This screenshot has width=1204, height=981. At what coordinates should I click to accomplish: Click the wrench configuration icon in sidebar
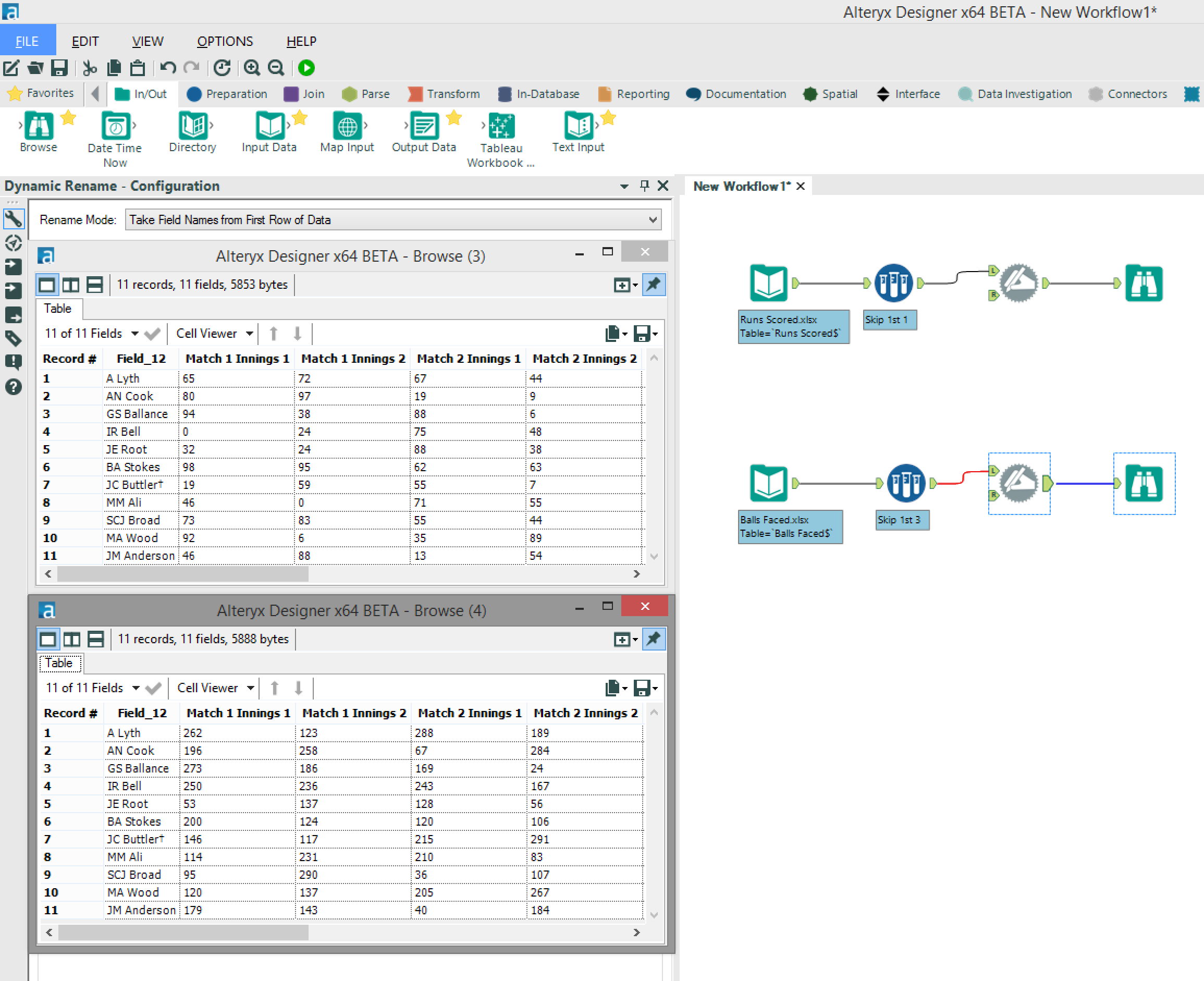pyautogui.click(x=14, y=219)
